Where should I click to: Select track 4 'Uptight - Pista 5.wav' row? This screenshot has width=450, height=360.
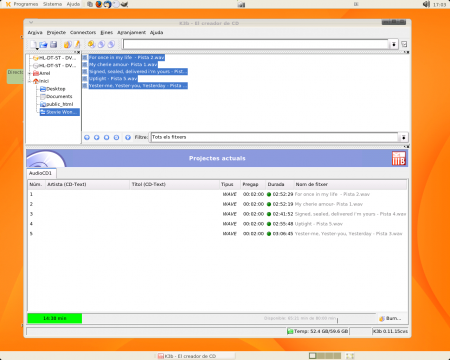(x=217, y=224)
